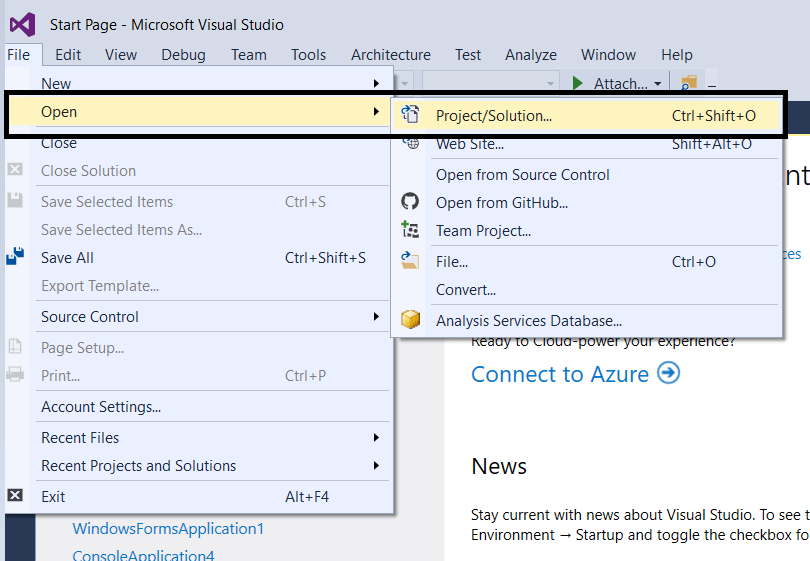Select Open from GitHub...

[586, 202]
